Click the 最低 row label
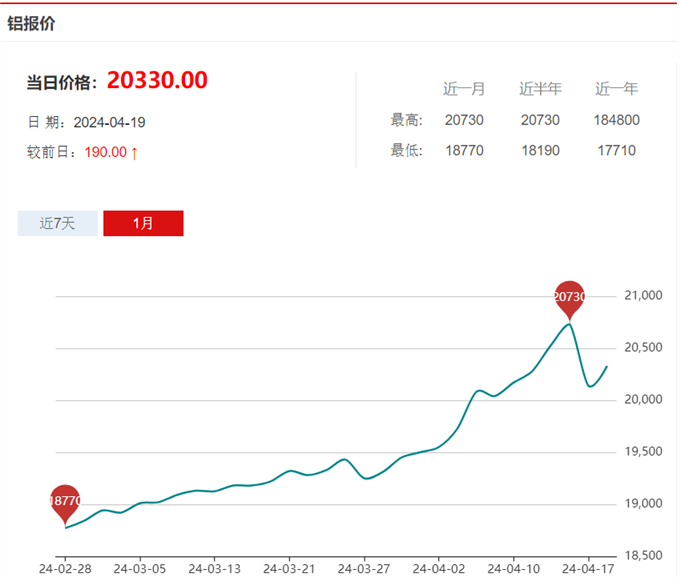 406,150
